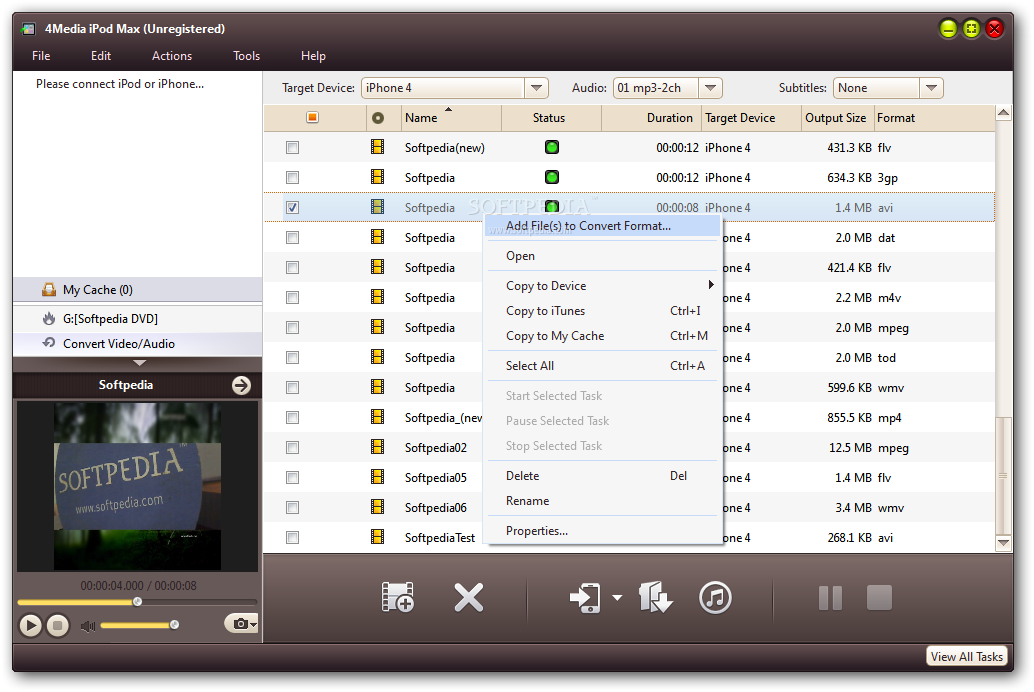
Task: Click the film icon of SoftpediaTest row
Action: click(377, 537)
